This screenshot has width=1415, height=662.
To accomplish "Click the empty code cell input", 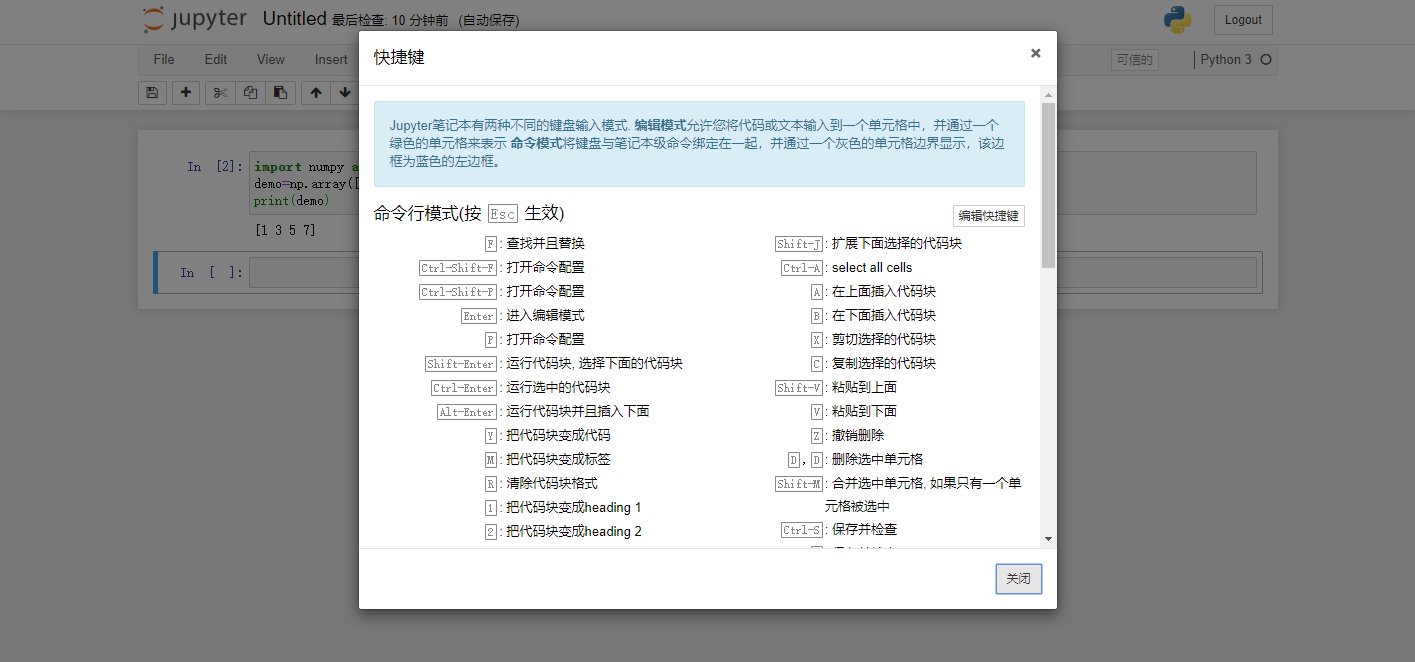I will [x=755, y=272].
